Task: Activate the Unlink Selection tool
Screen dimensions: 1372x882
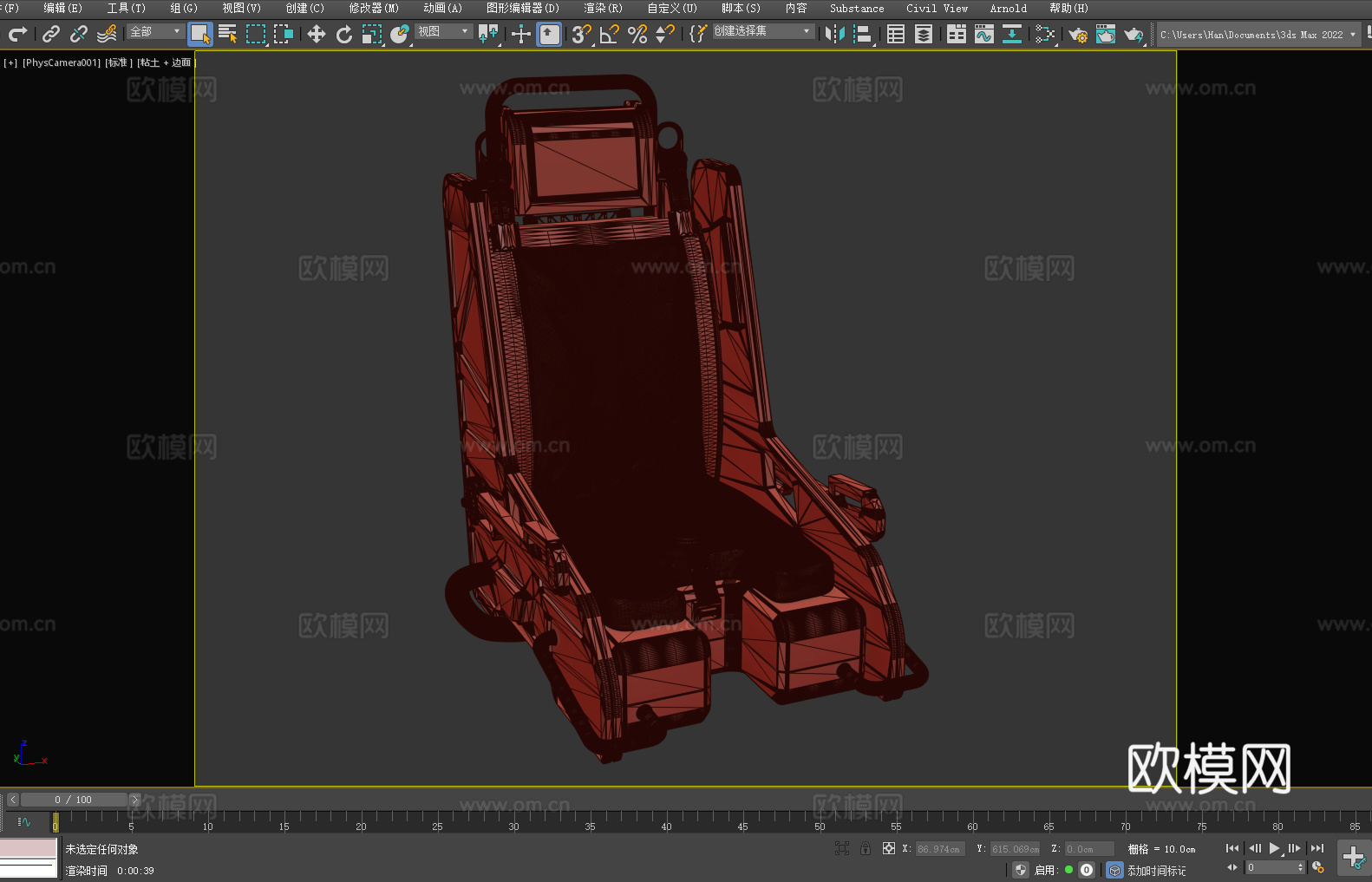Action: tap(79, 34)
